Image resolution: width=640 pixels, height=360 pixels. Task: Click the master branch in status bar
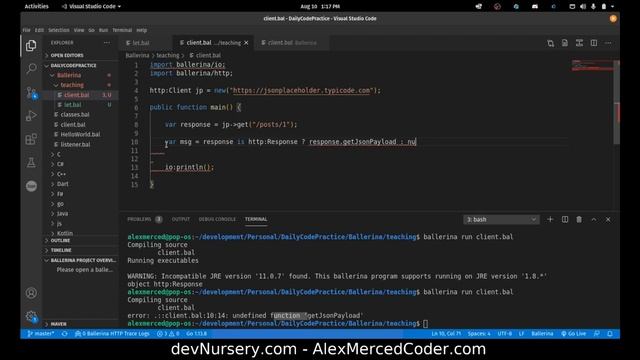[x=40, y=334]
